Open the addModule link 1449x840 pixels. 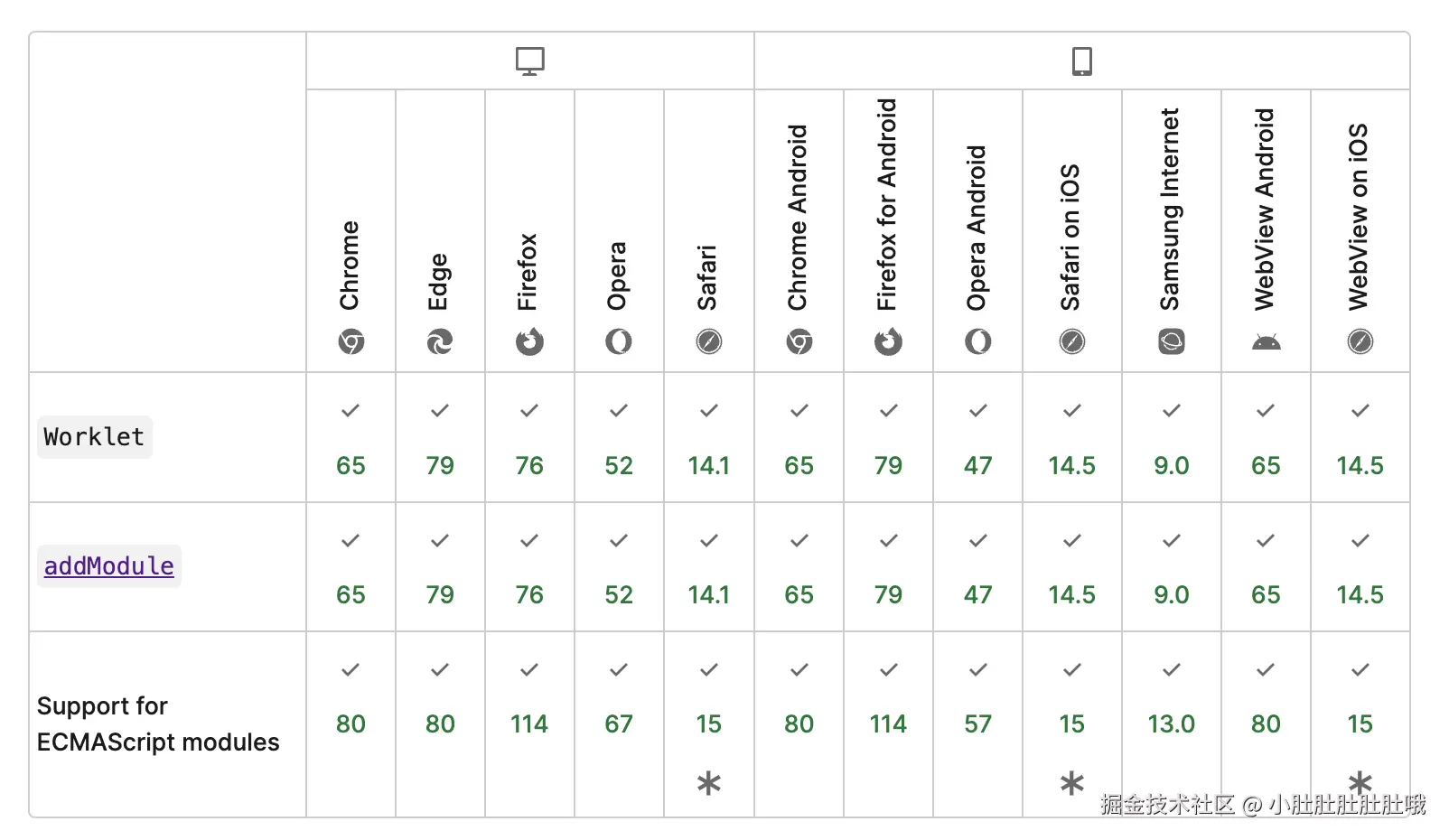click(109, 566)
